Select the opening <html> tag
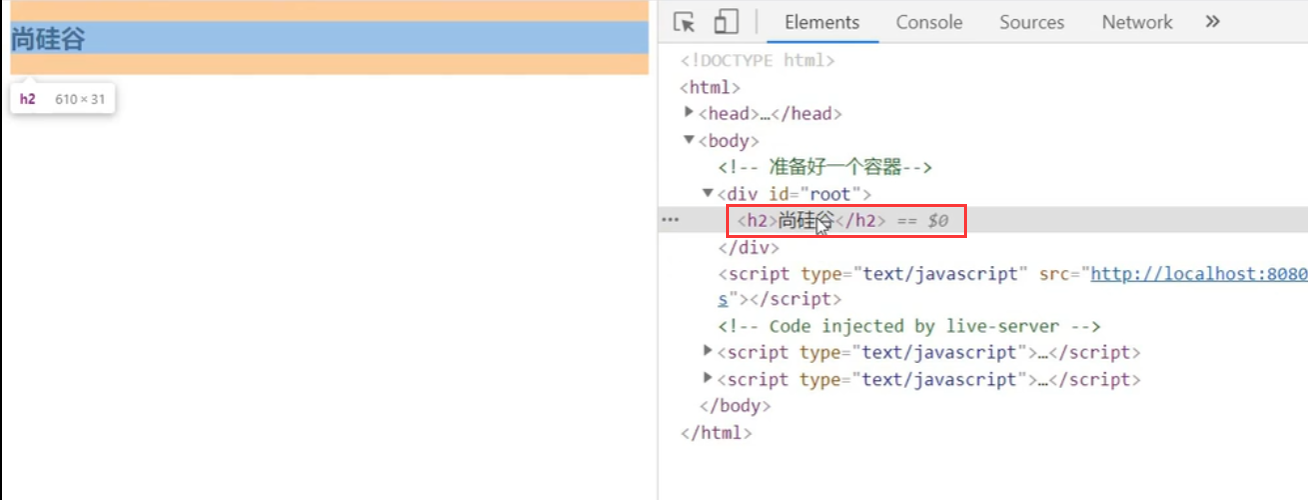 pos(710,87)
